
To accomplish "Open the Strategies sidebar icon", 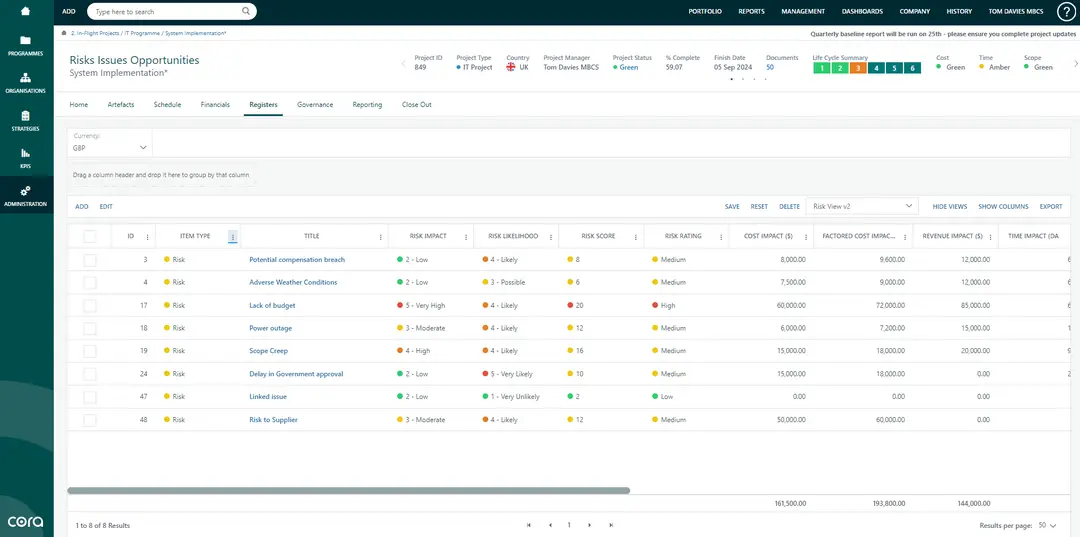I will coord(25,117).
